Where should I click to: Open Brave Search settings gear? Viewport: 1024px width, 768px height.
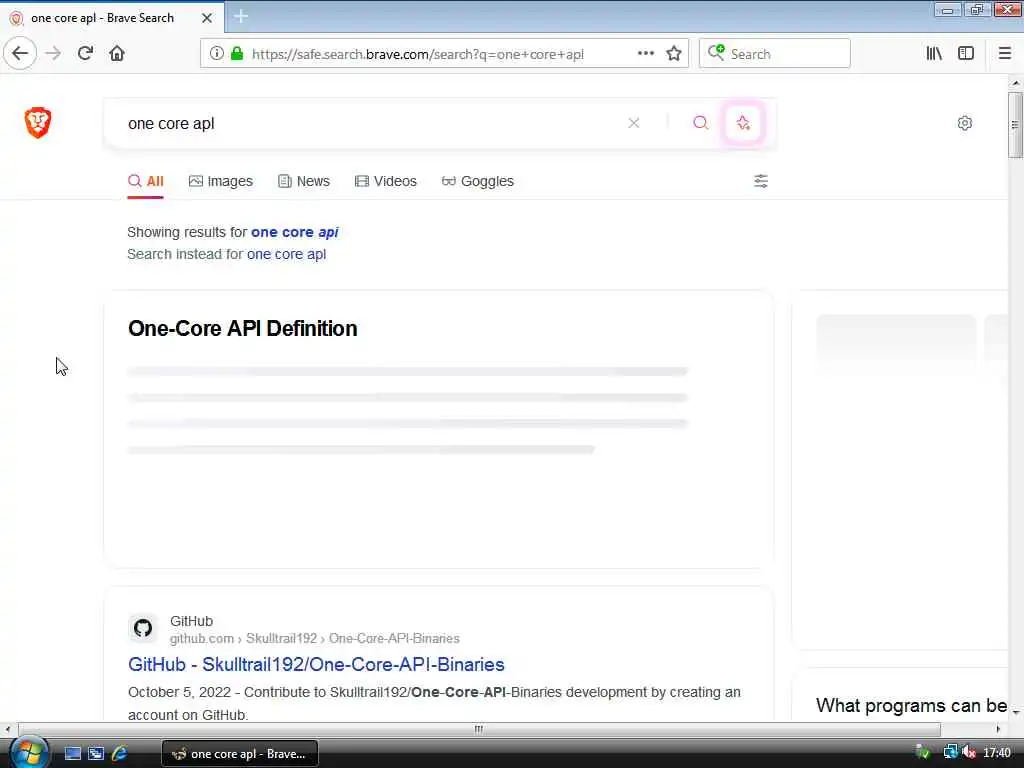coord(965,123)
